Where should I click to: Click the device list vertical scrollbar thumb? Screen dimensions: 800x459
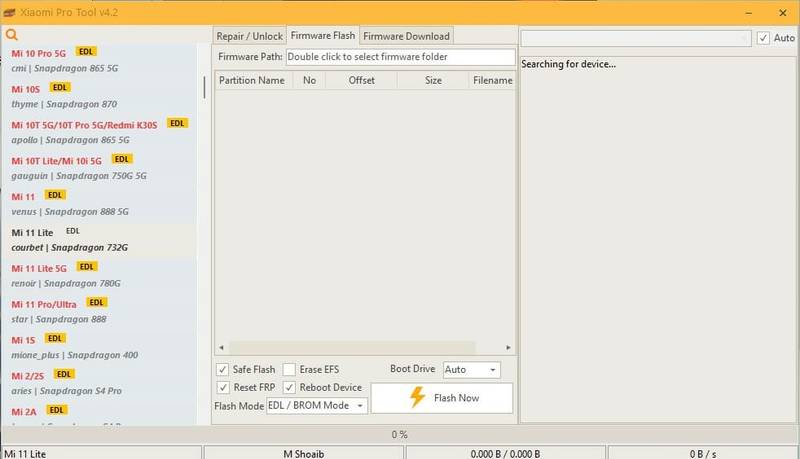(204, 87)
